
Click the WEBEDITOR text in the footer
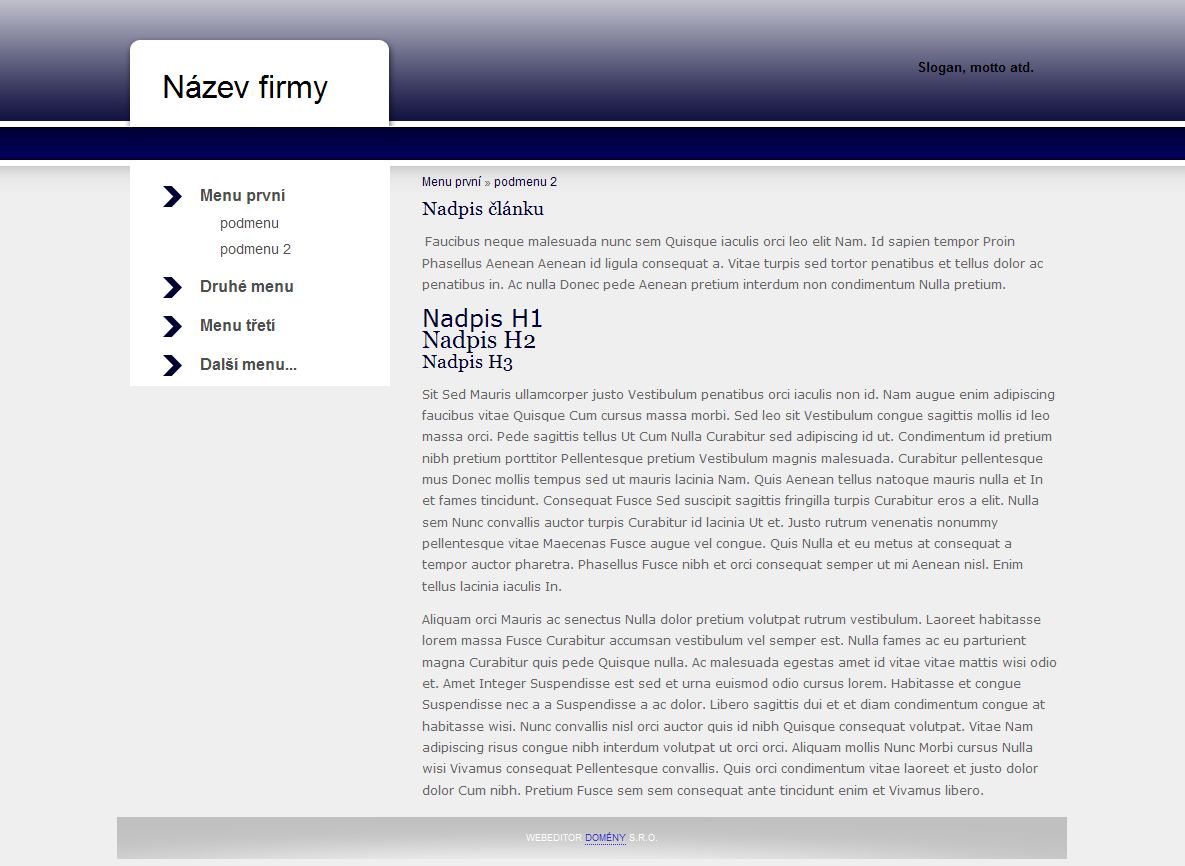(554, 838)
